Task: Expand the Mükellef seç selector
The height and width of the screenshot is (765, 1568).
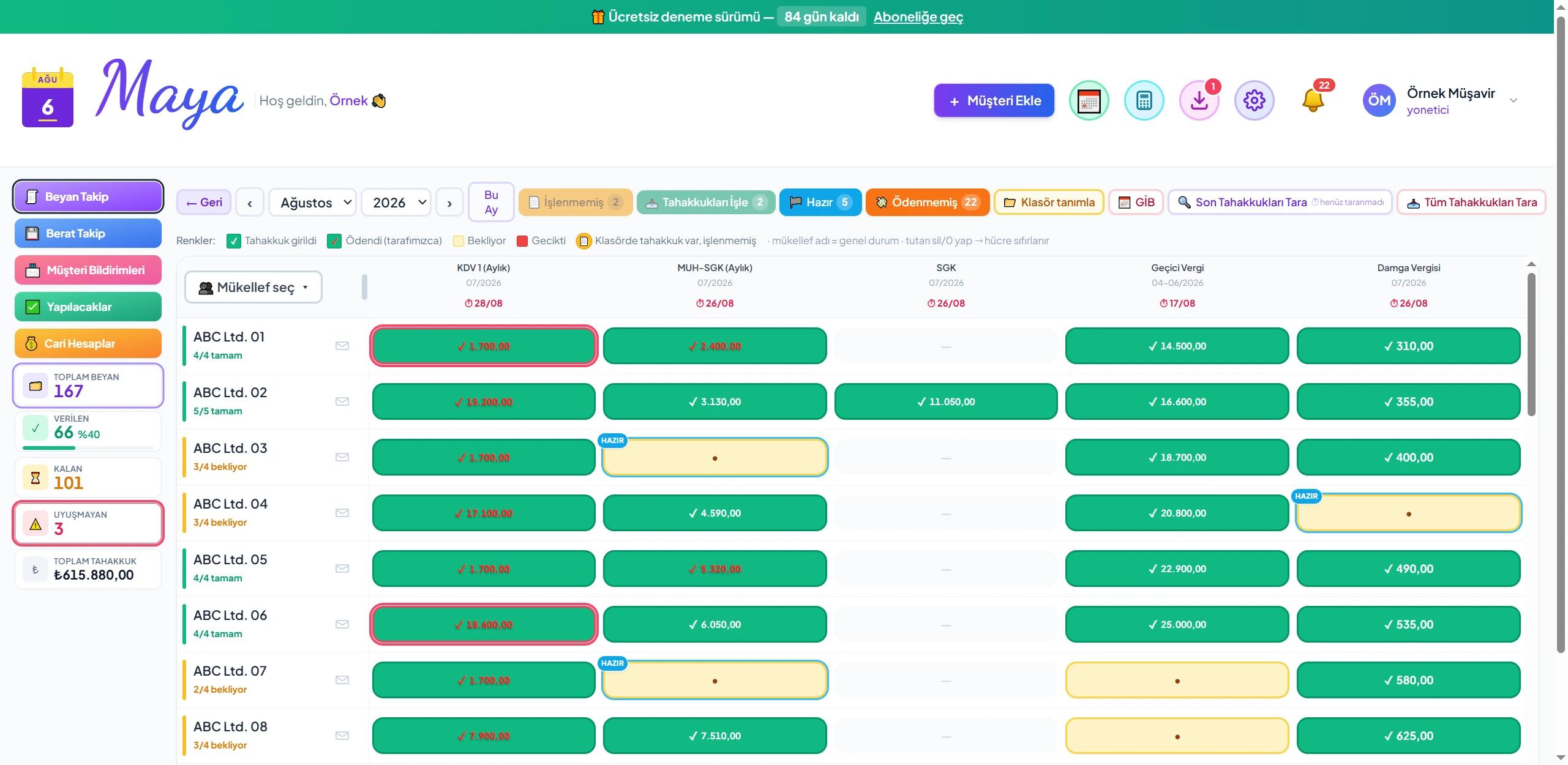Action: coord(253,287)
